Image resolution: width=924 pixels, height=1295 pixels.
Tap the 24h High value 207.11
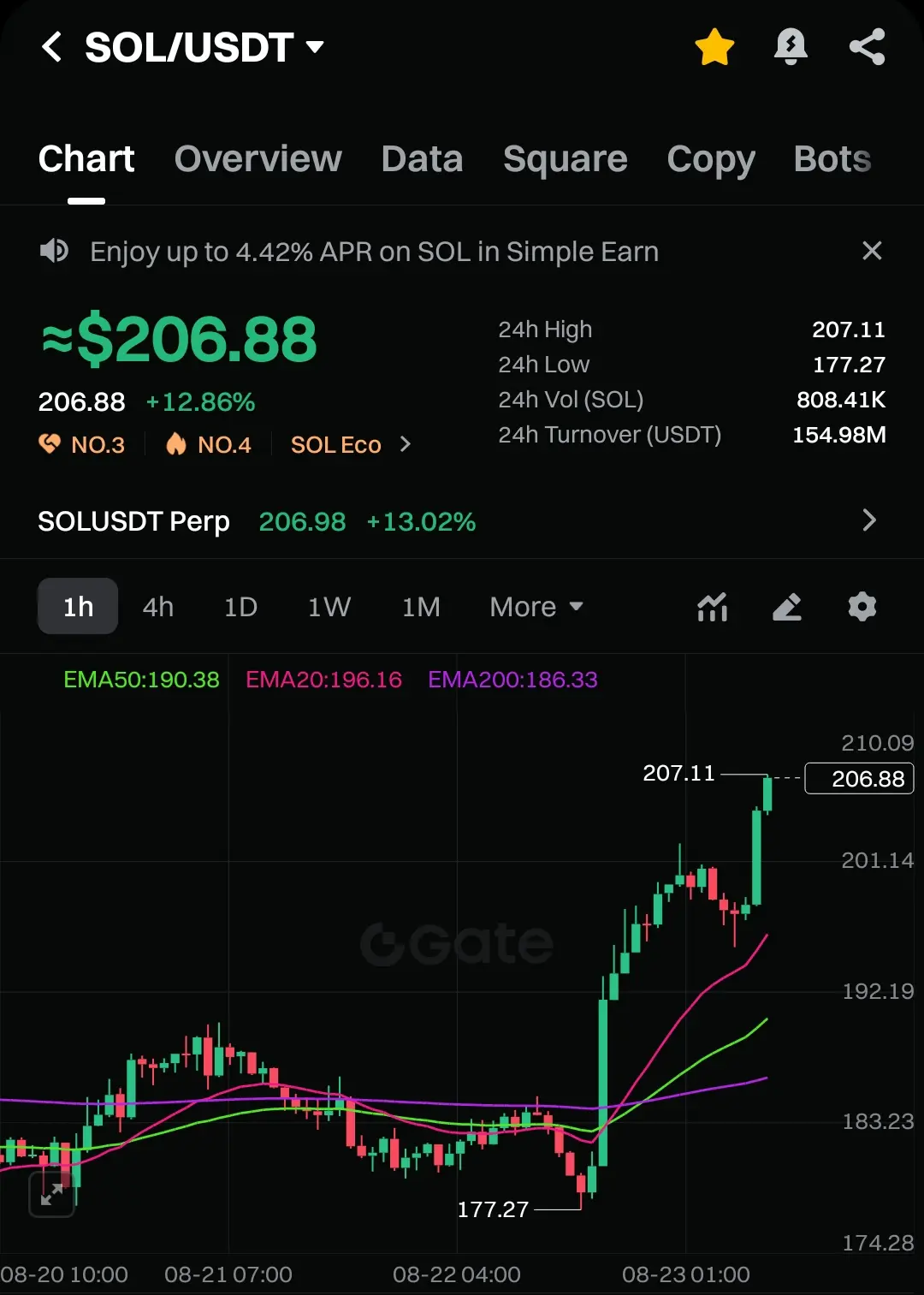[x=848, y=330]
